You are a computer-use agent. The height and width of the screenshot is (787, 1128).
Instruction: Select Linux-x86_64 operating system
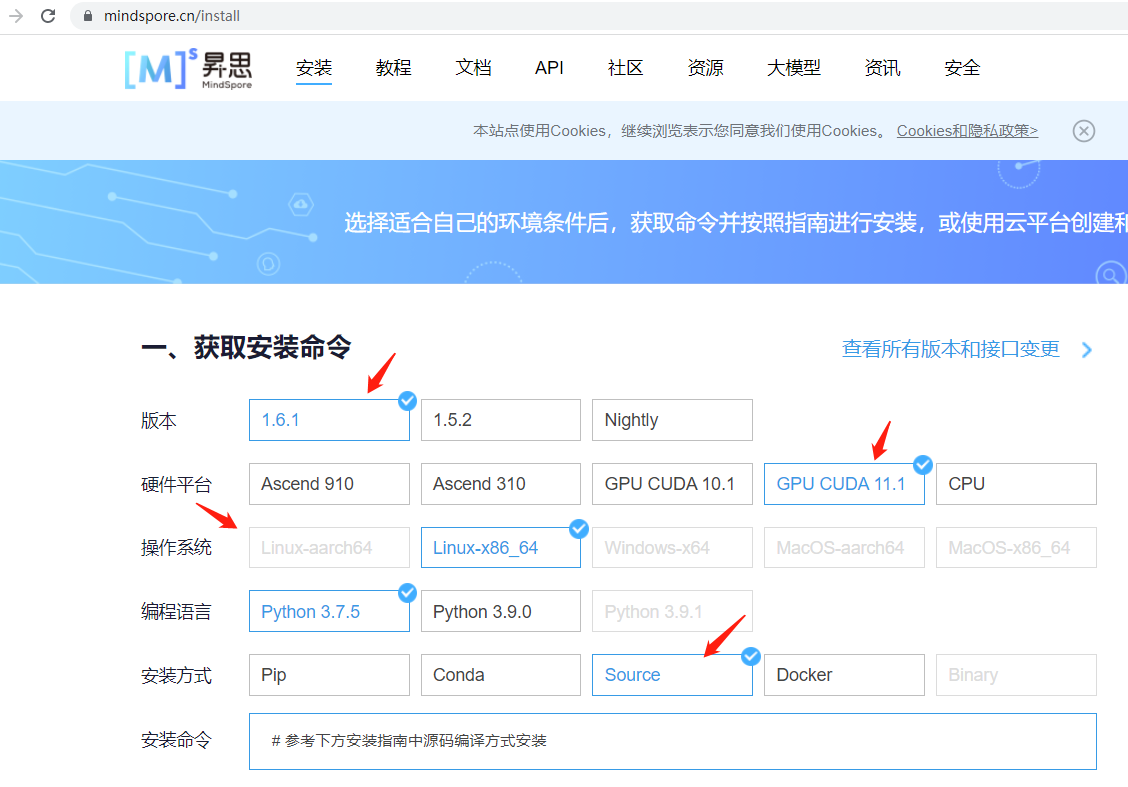click(501, 547)
